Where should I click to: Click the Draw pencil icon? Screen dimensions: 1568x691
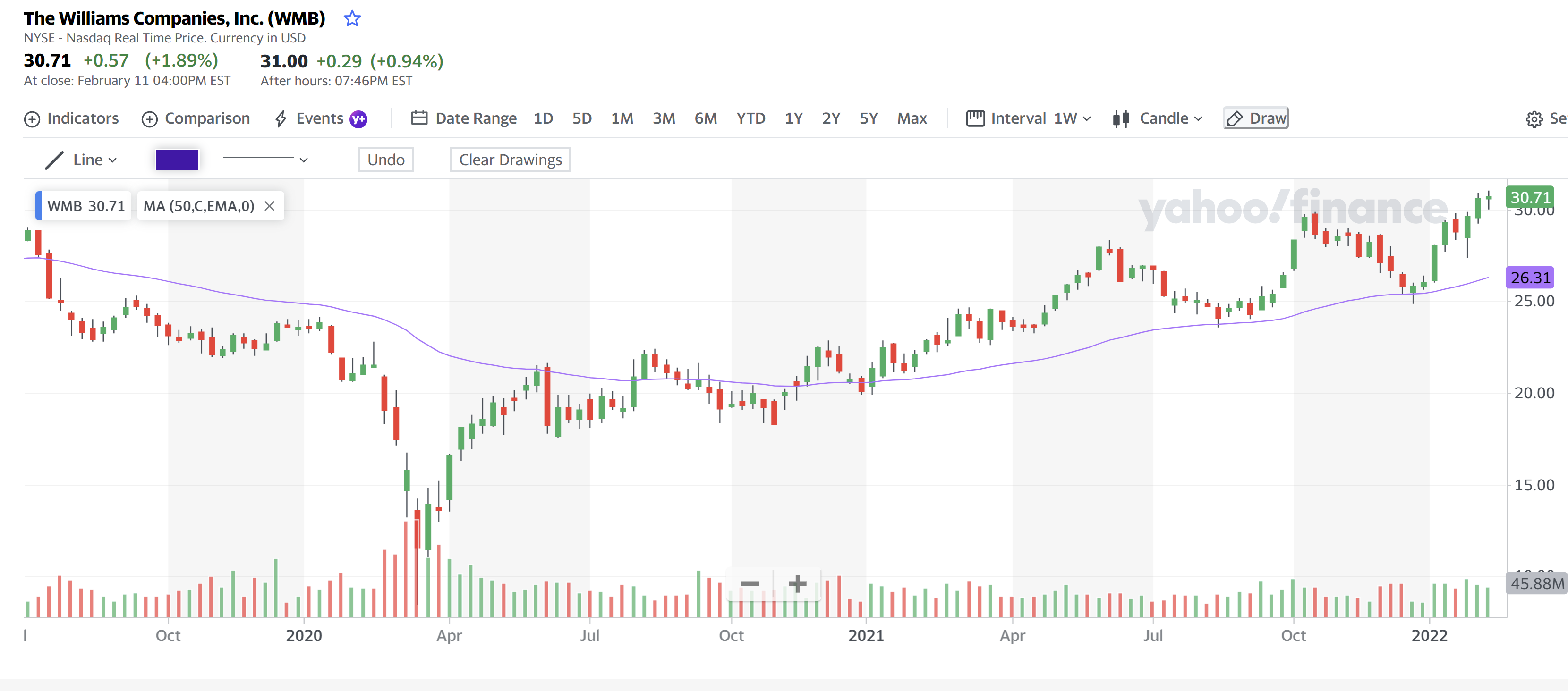click(1235, 118)
